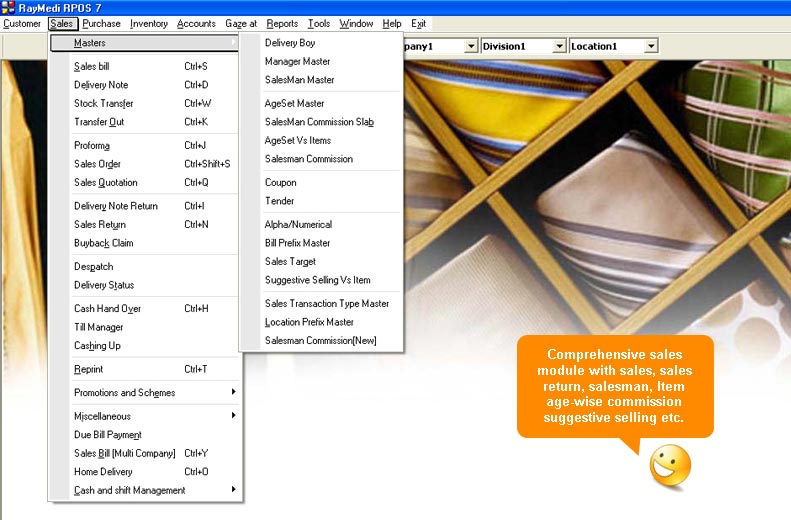Viewport: 791px width, 520px height.
Task: Open the Inventory menu
Action: click(x=149, y=24)
